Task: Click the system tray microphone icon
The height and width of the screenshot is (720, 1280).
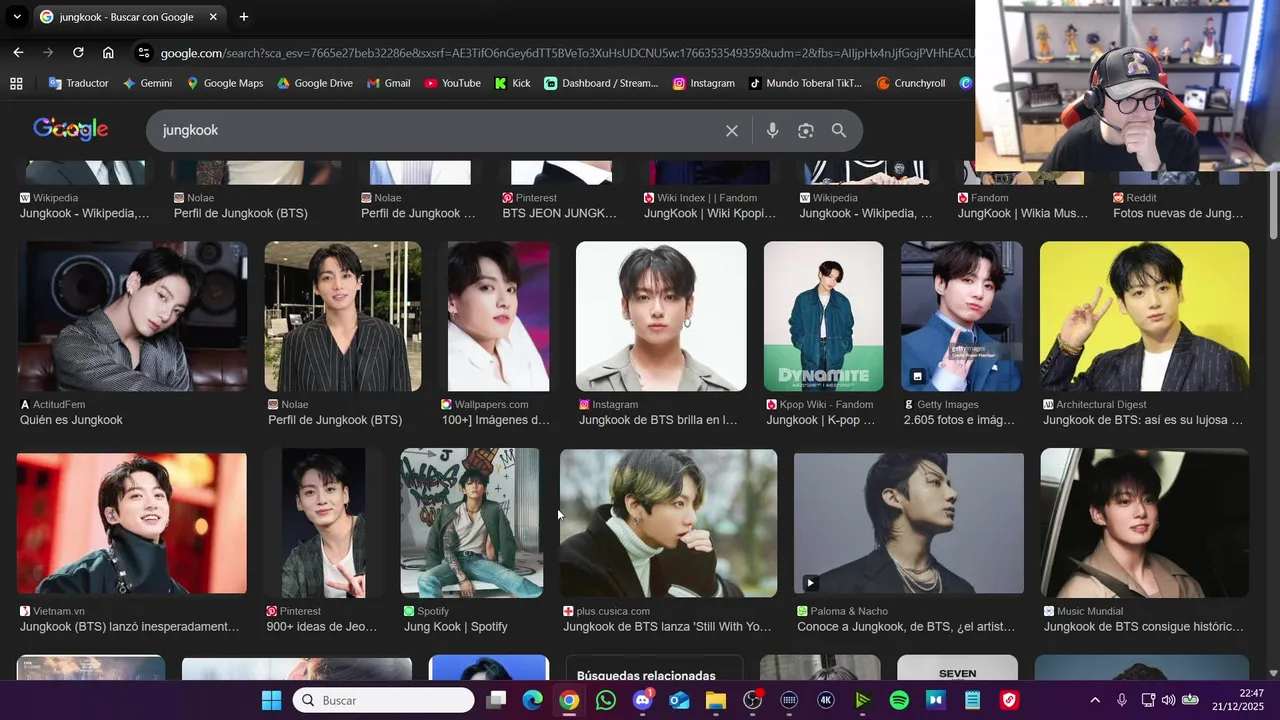Action: (x=1122, y=700)
